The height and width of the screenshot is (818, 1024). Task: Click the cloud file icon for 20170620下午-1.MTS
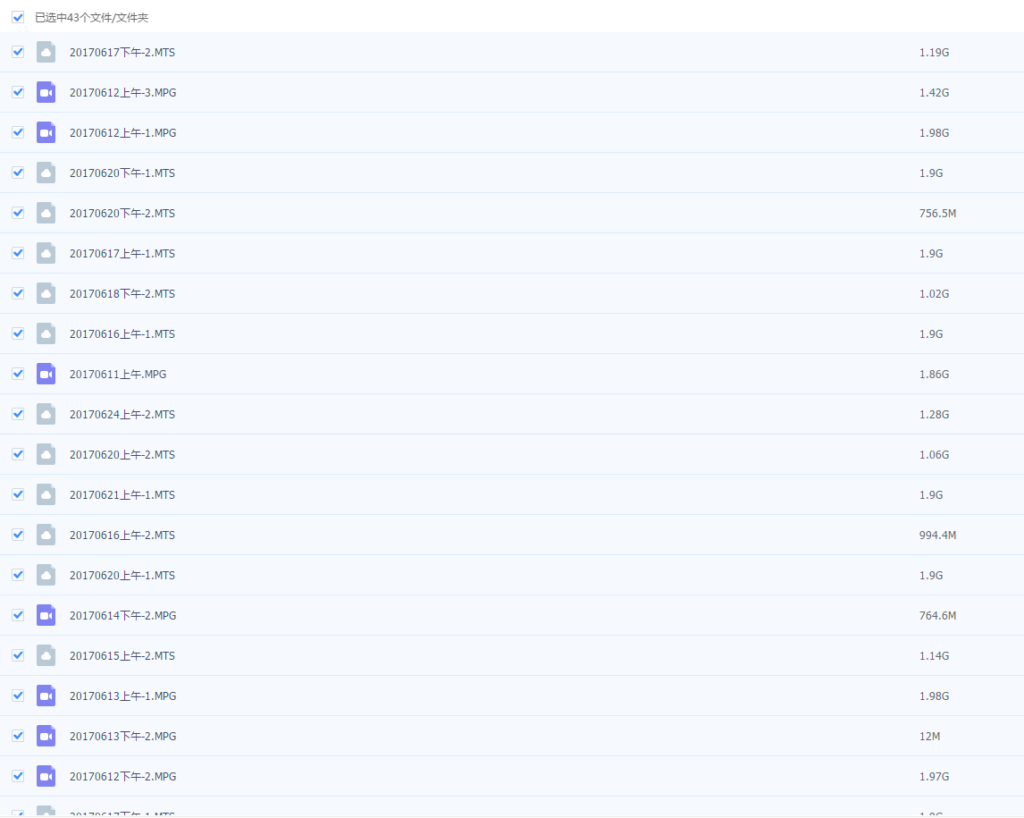[x=46, y=173]
